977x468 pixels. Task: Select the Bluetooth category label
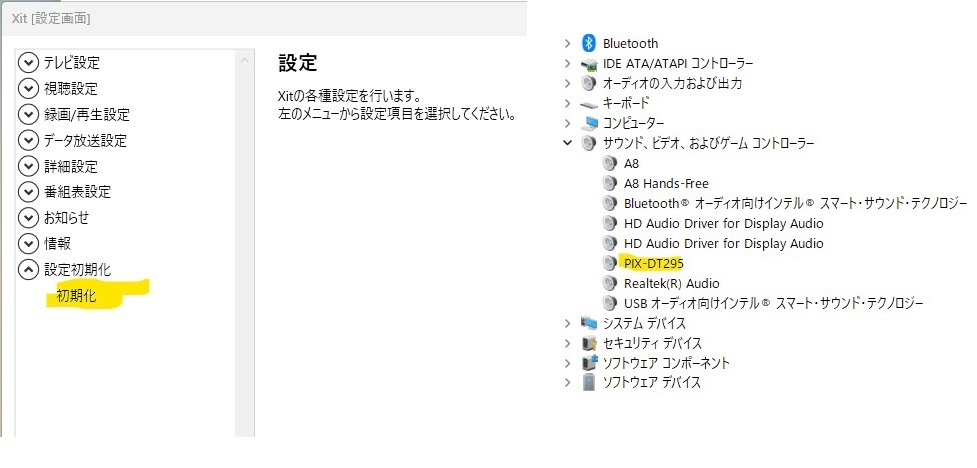(631, 43)
